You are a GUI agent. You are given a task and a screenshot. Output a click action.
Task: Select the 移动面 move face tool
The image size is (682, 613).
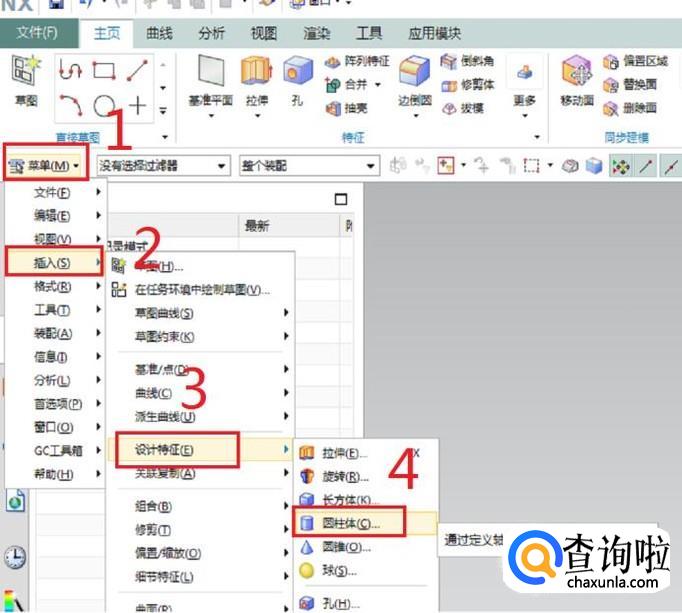577,77
